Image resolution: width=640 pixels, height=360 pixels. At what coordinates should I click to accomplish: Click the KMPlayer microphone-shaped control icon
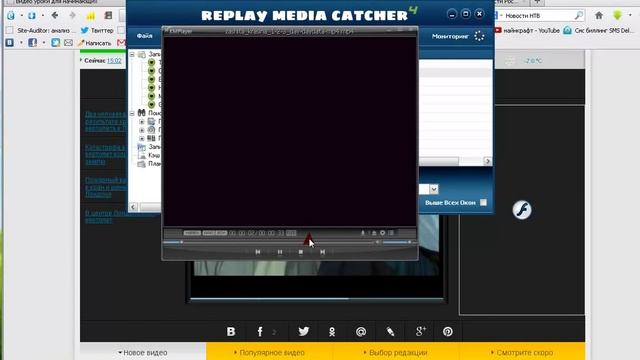coord(362,233)
